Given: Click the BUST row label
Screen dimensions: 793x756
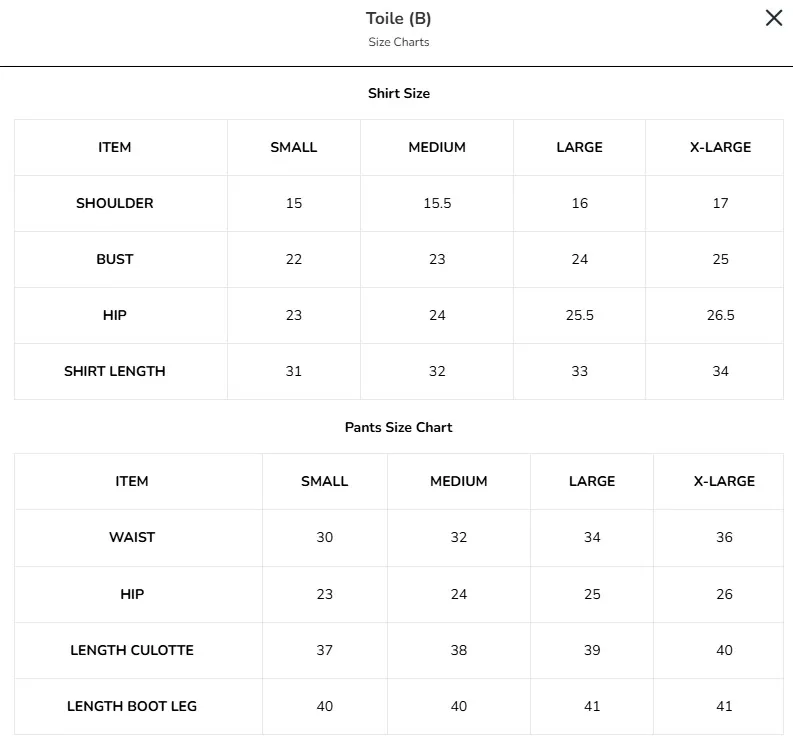Looking at the screenshot, I should 114,259.
